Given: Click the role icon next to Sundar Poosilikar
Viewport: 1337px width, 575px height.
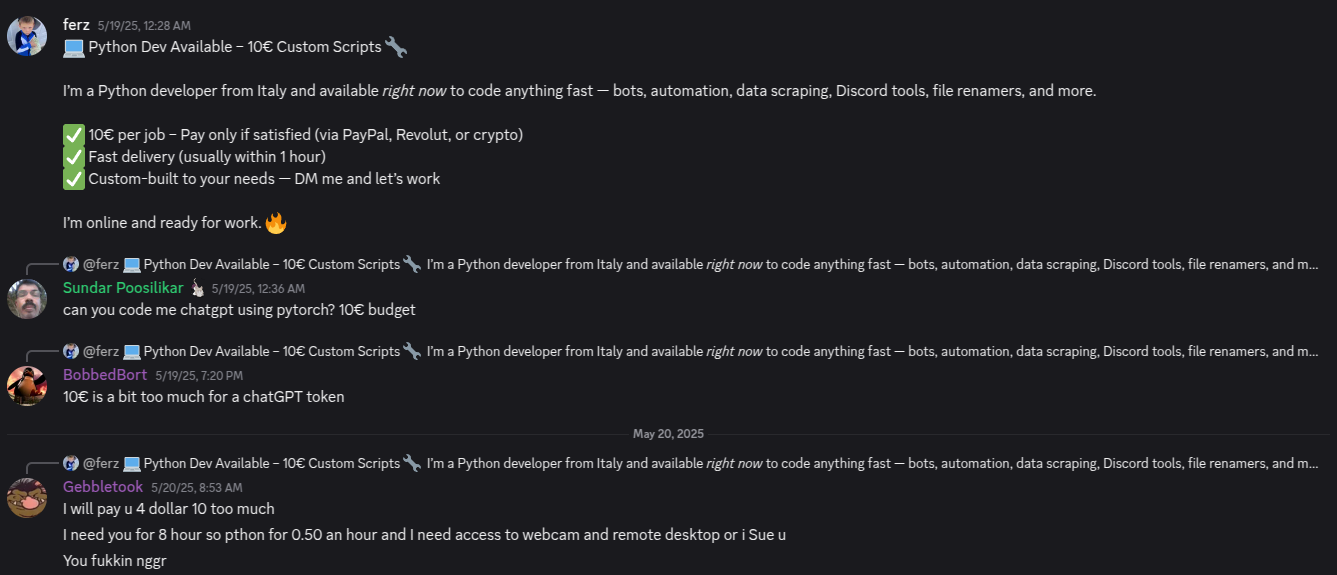Looking at the screenshot, I should pos(197,288).
